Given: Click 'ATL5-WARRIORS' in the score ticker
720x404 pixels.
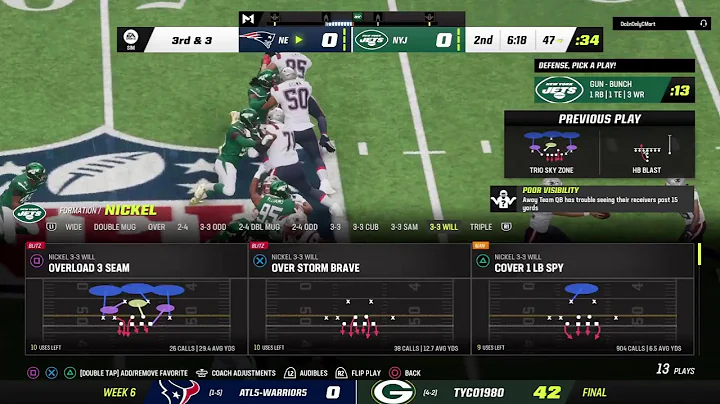Looking at the screenshot, I should point(273,393).
